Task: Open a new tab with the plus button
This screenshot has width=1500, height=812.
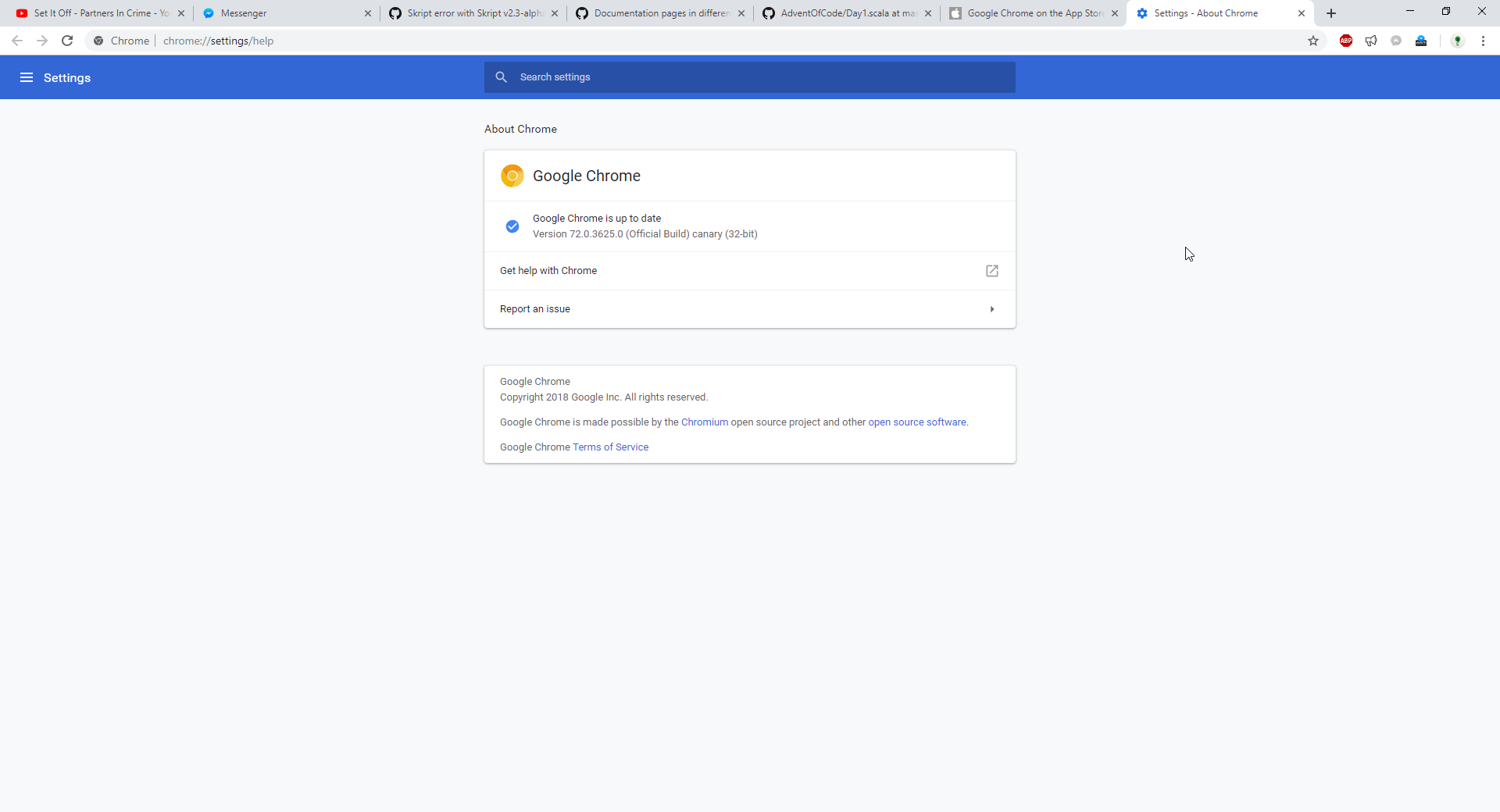Action: point(1330,13)
